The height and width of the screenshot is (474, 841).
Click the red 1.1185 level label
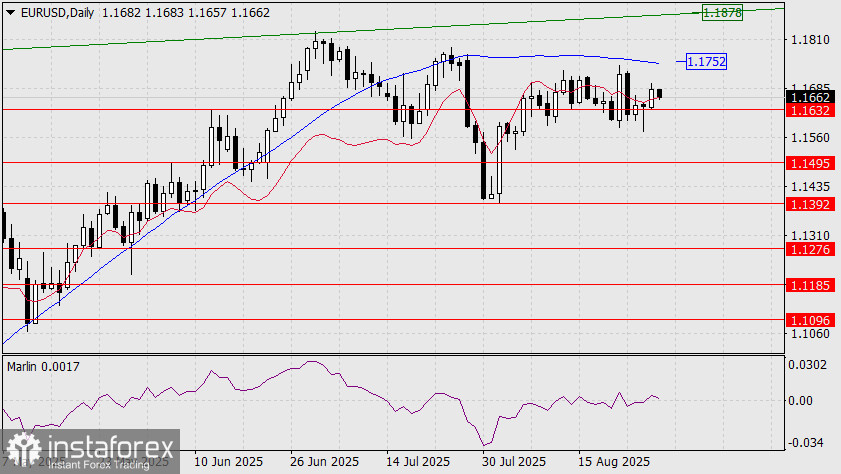tap(810, 285)
